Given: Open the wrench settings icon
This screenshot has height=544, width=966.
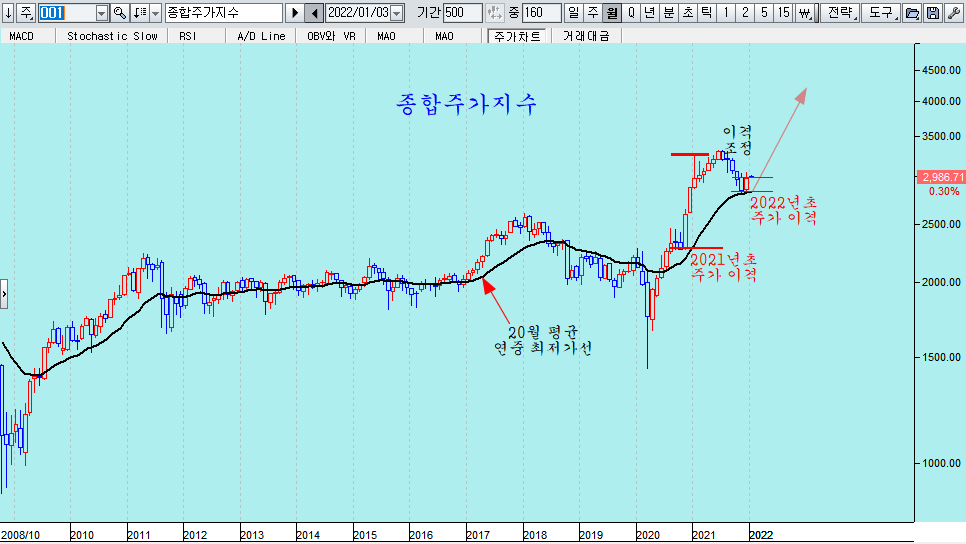Looking at the screenshot, I should [952, 13].
